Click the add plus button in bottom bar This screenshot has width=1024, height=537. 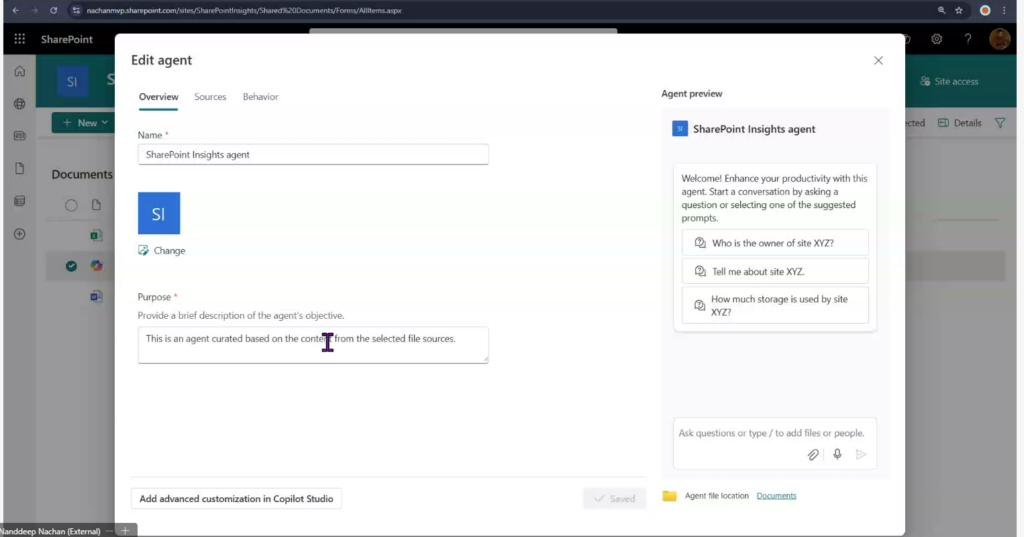pos(125,530)
